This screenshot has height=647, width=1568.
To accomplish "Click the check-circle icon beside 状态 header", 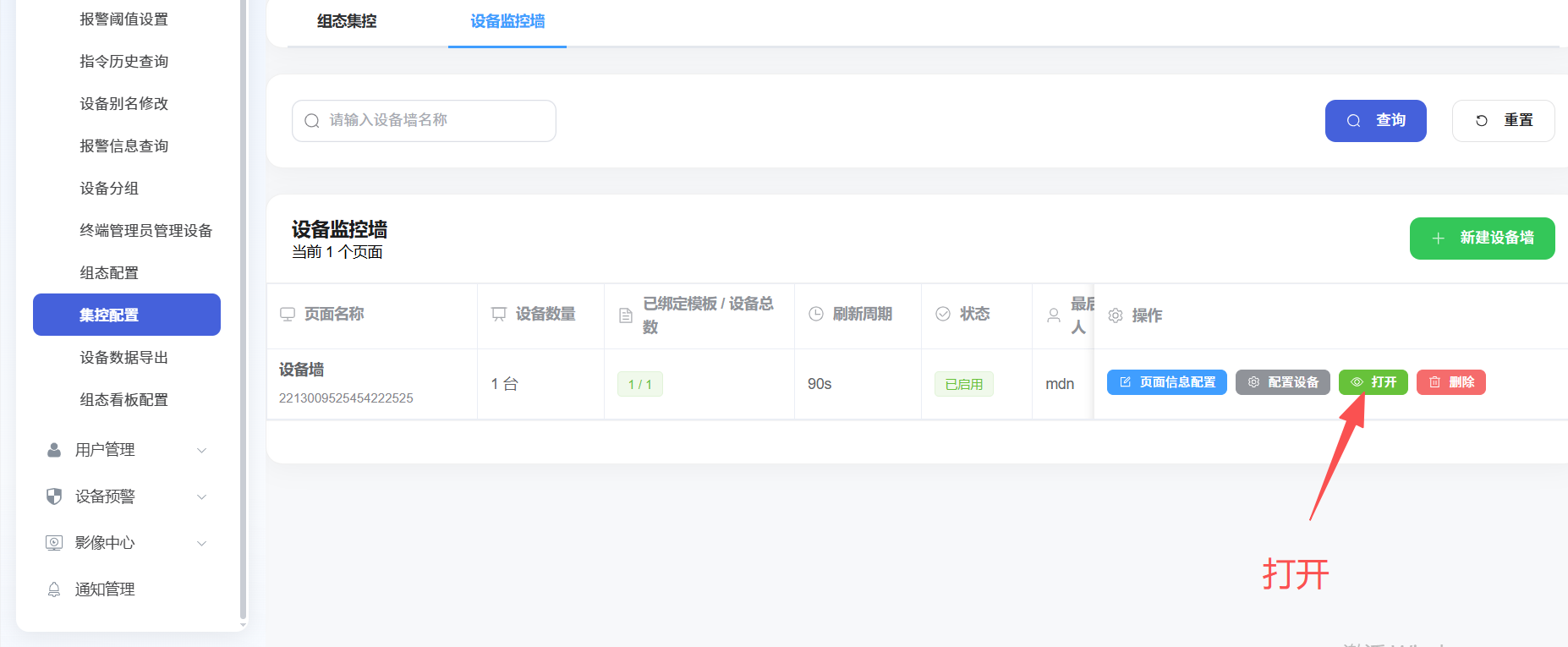I will coord(943,314).
